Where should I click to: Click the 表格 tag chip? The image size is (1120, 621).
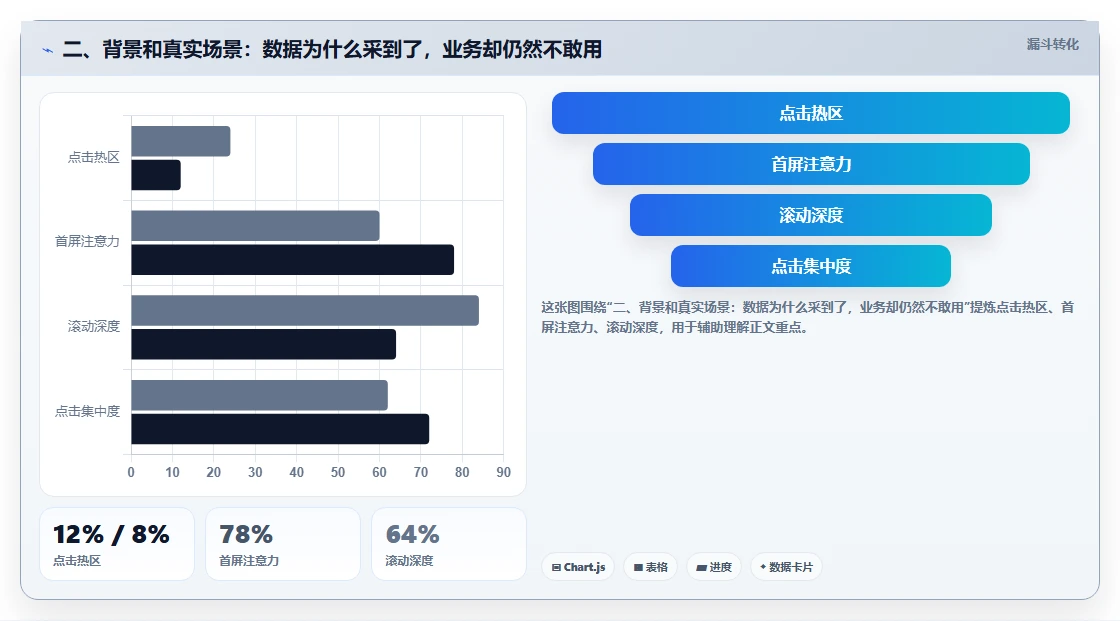coord(650,567)
